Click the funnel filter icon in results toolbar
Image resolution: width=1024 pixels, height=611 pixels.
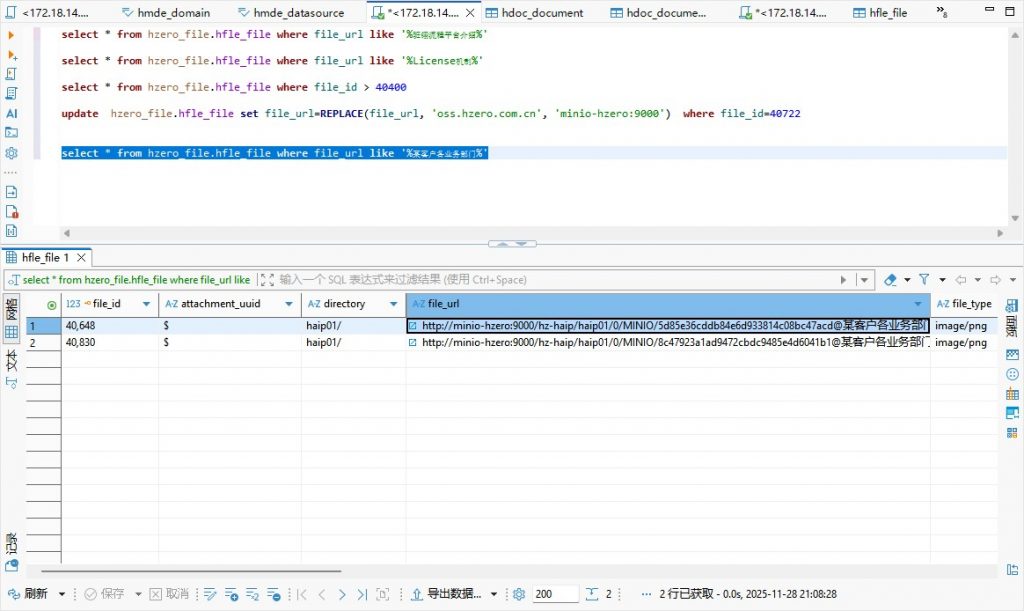pos(924,280)
